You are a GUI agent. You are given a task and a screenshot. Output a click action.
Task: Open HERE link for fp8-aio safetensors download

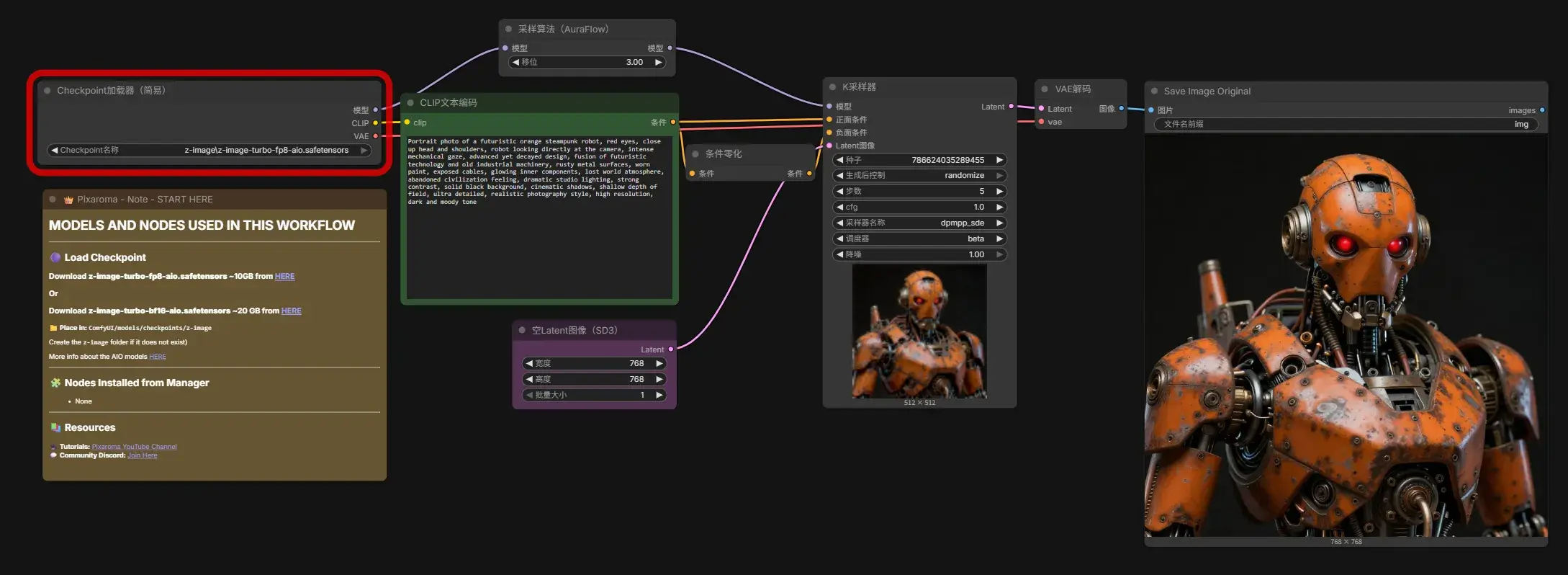[284, 277]
